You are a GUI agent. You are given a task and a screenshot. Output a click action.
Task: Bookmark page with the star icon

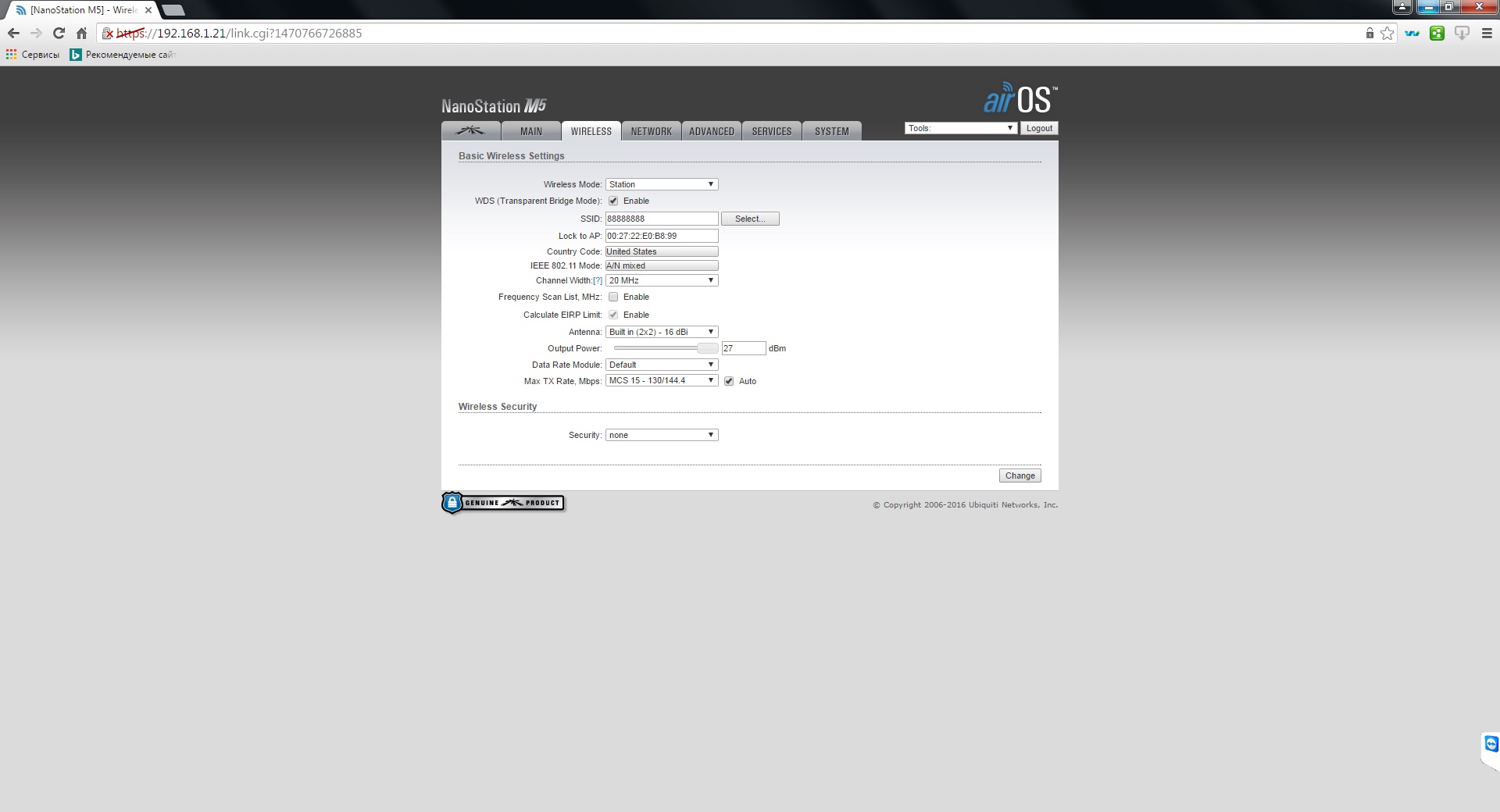pos(1387,33)
